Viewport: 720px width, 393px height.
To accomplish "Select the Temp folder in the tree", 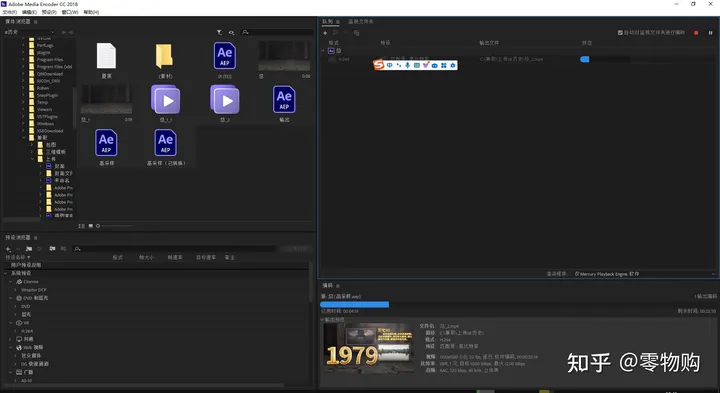I will (42, 102).
